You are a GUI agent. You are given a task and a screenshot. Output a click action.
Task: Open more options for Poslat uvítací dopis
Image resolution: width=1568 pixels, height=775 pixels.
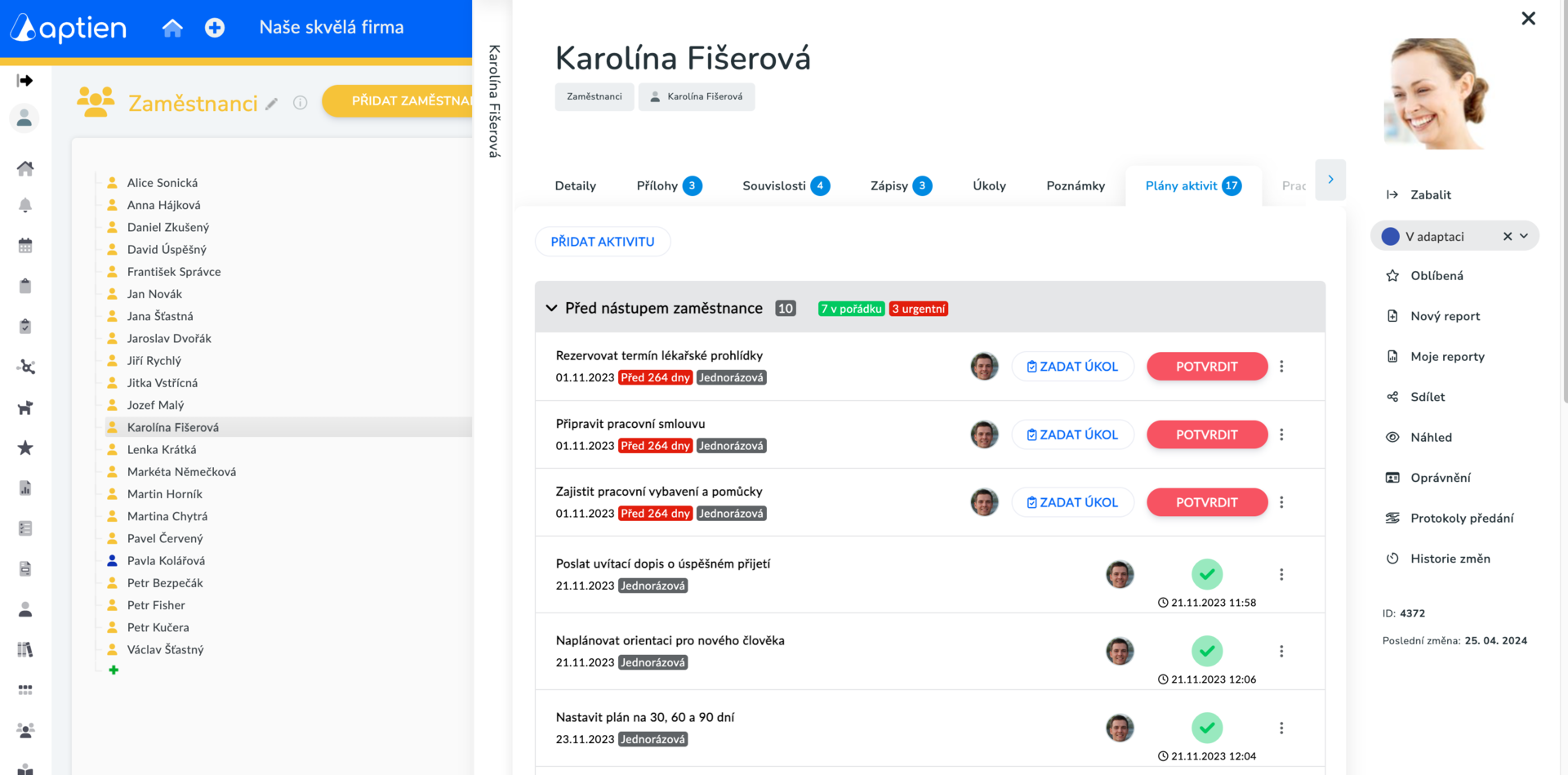(1281, 574)
